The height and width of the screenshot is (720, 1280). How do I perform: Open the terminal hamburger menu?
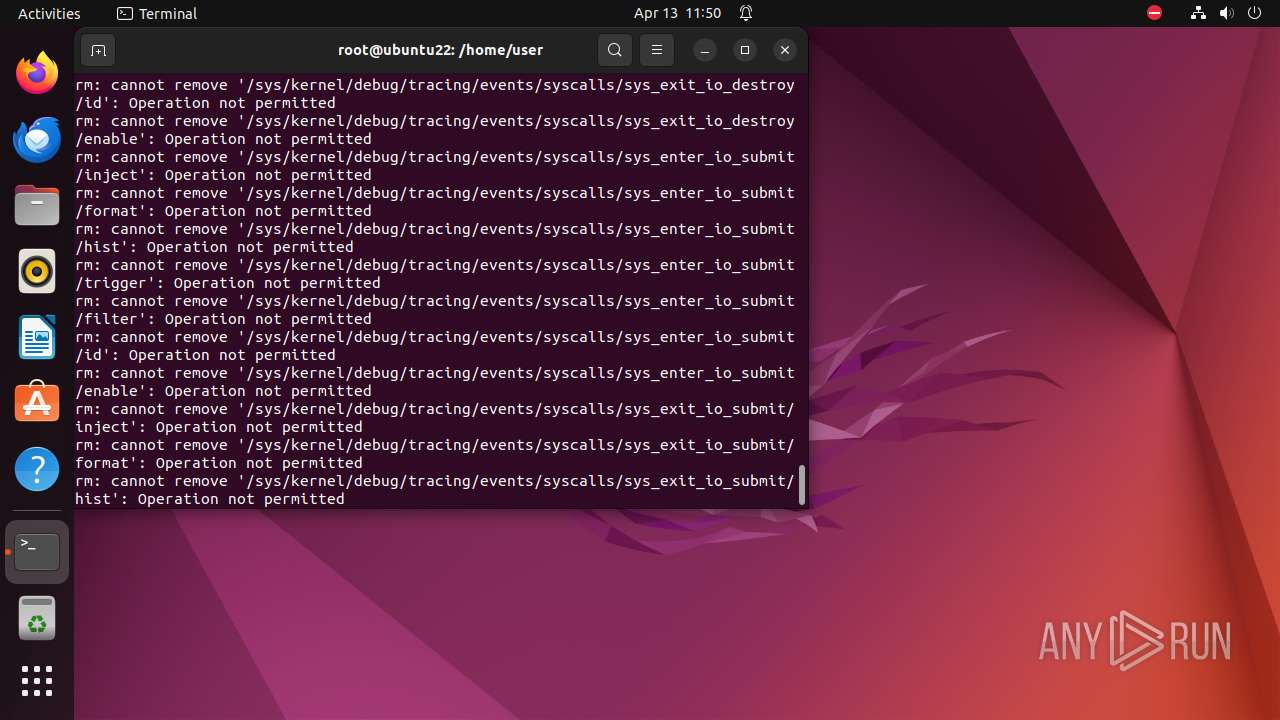(x=657, y=50)
